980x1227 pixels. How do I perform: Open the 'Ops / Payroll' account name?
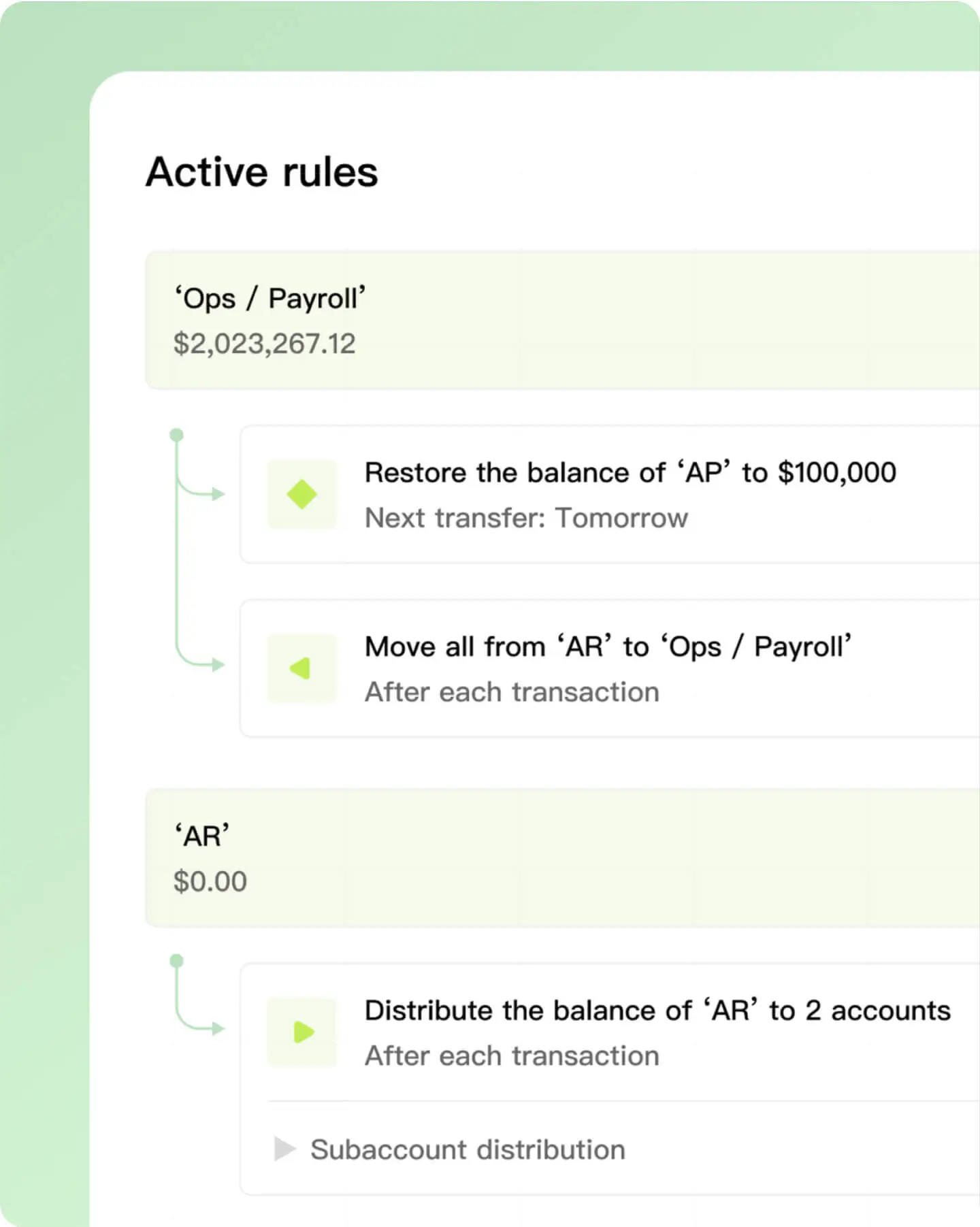click(x=269, y=299)
